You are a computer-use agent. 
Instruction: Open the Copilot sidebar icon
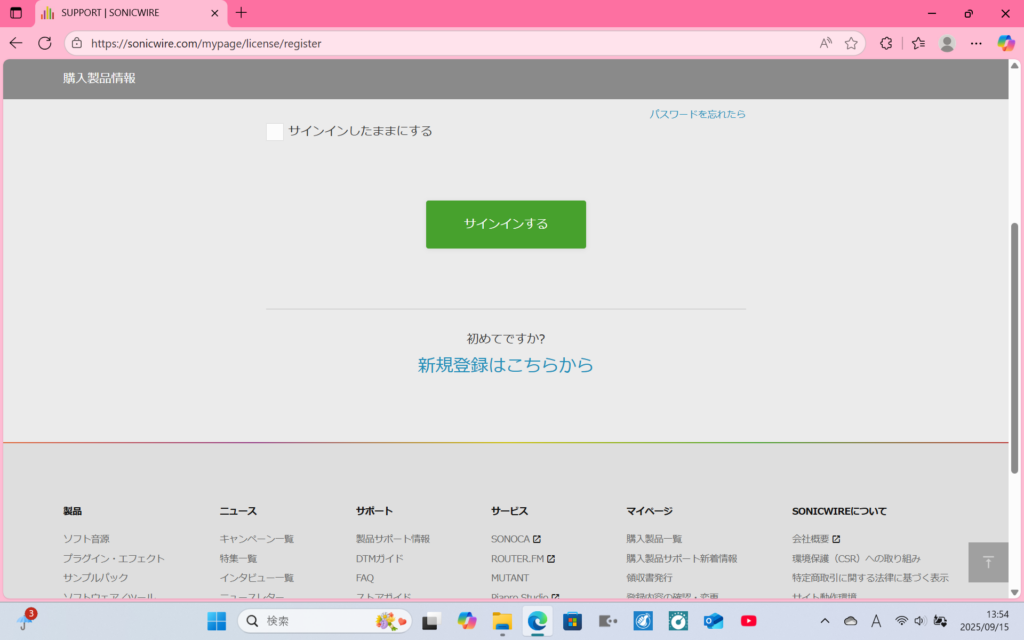[x=1006, y=43]
